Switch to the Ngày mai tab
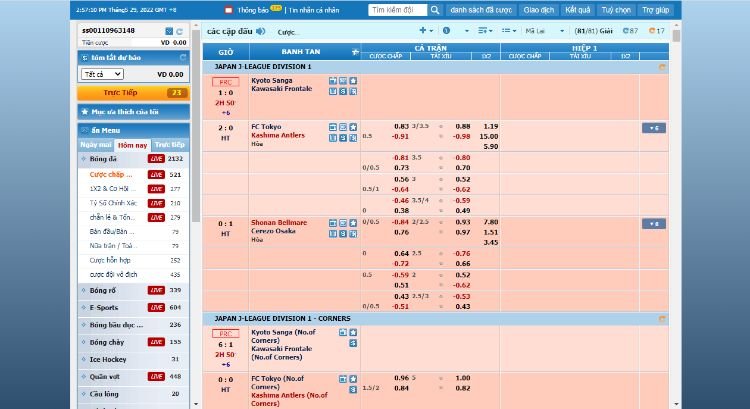 pyautogui.click(x=96, y=144)
